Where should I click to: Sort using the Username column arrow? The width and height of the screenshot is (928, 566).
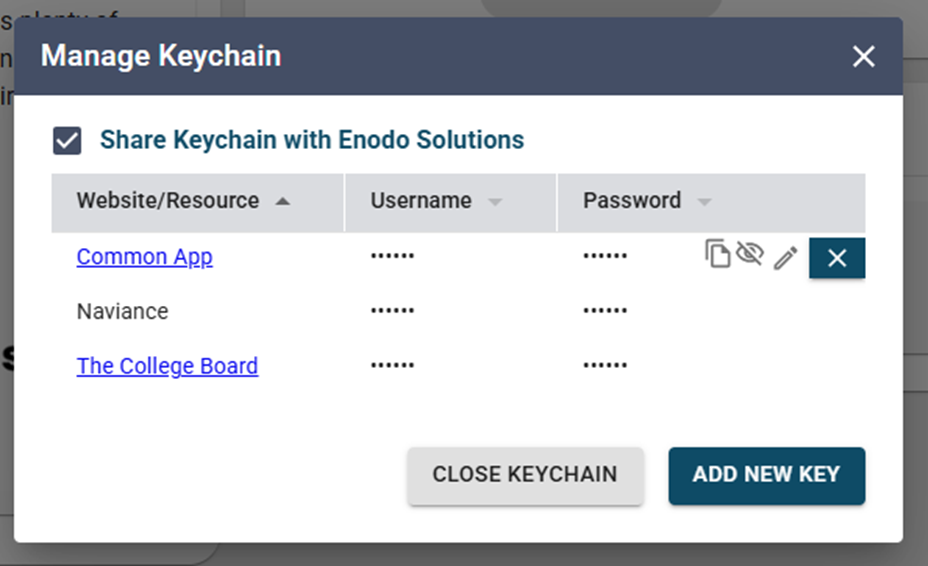pyautogui.click(x=495, y=202)
